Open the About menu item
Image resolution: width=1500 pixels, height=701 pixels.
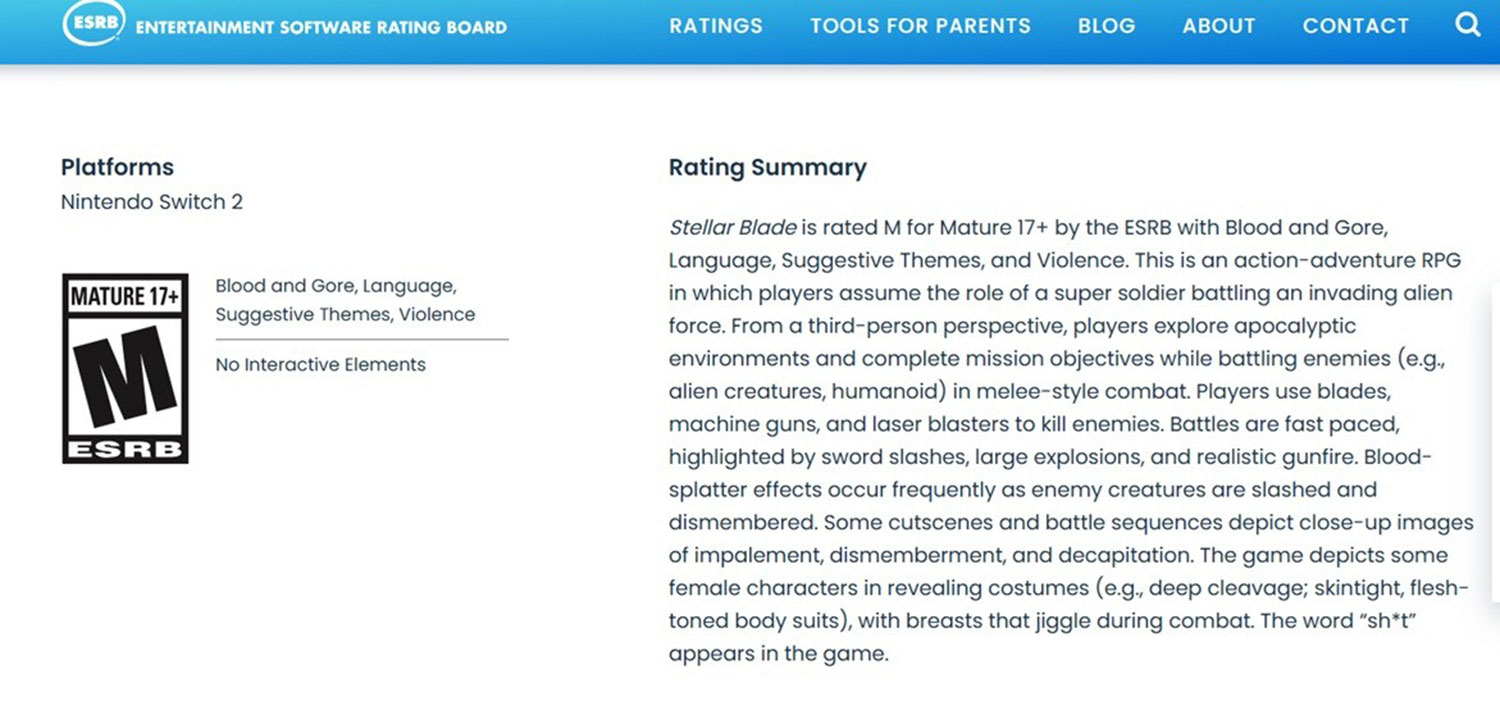1218,26
